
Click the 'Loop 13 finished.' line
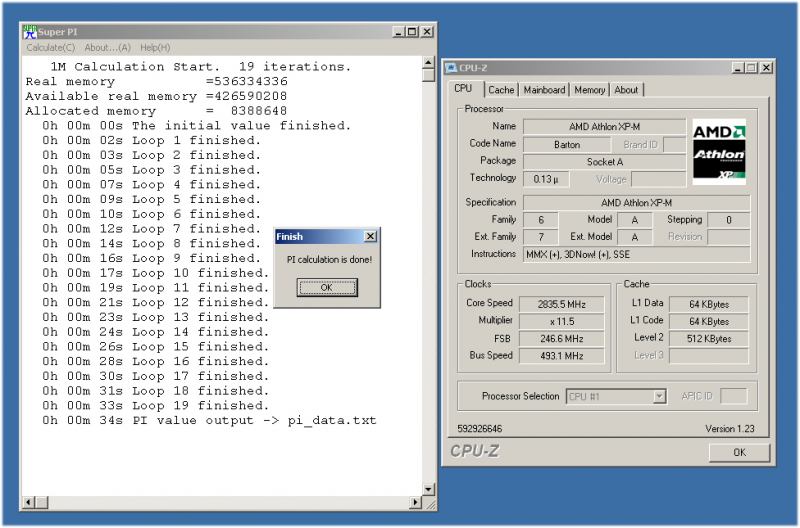(155, 317)
